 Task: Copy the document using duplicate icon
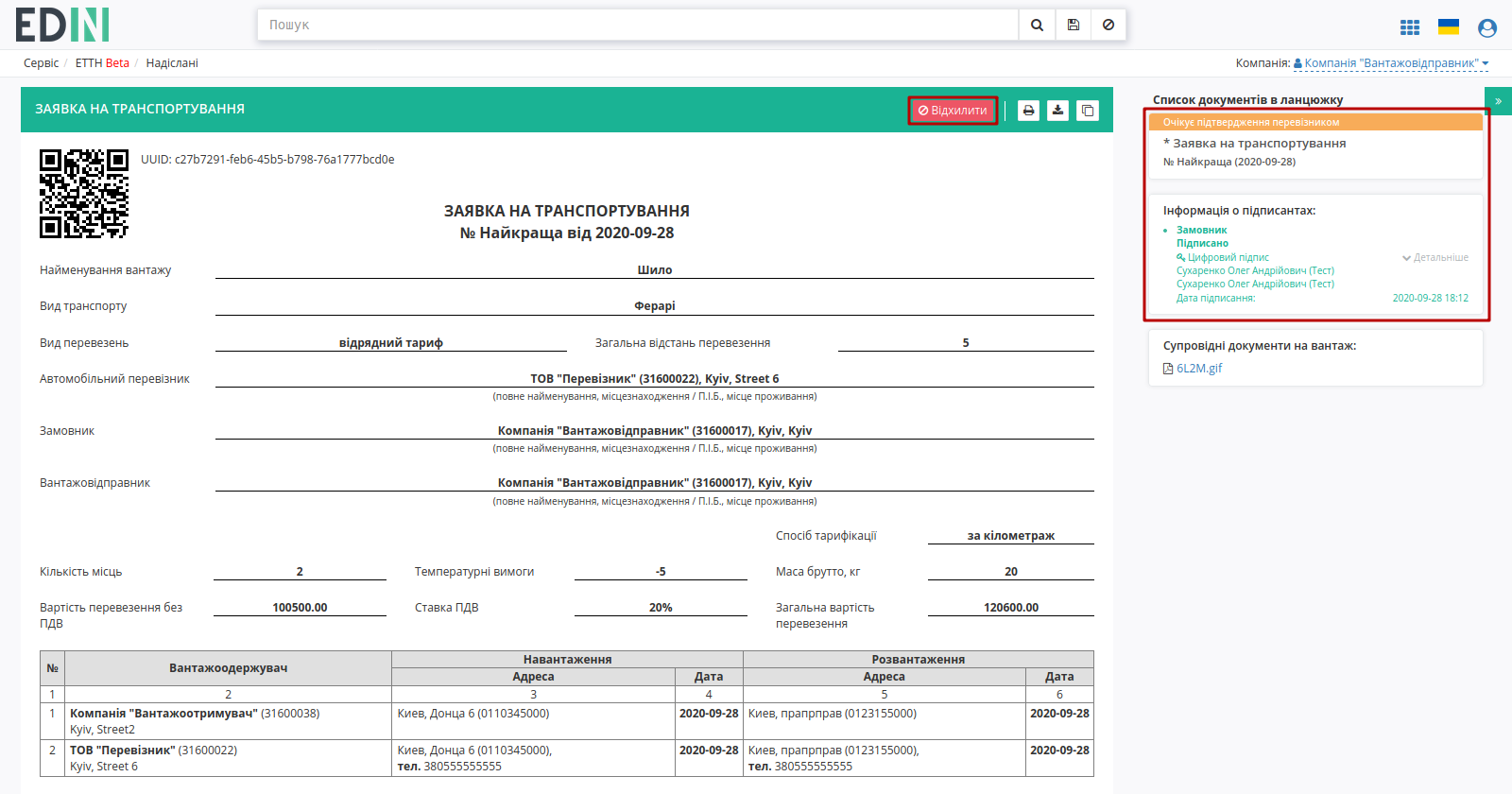click(1088, 111)
